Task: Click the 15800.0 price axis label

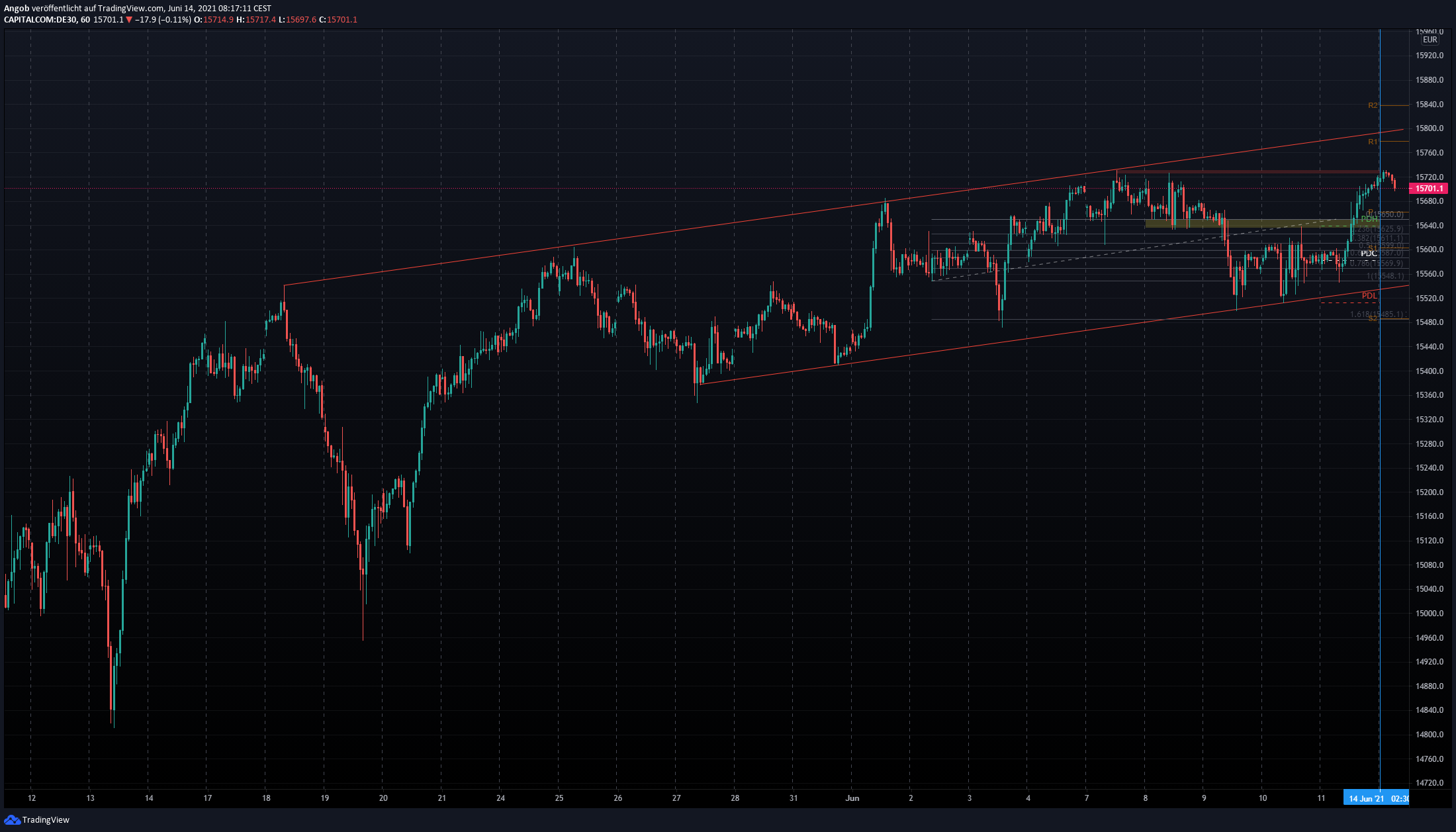Action: coord(1429,128)
